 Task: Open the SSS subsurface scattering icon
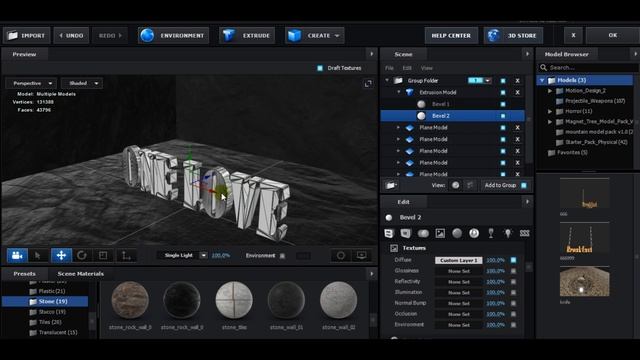click(524, 233)
